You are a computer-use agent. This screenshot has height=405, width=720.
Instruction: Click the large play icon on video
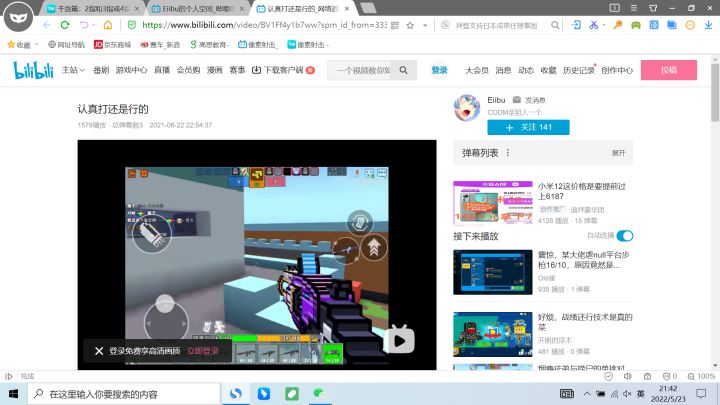pos(399,340)
